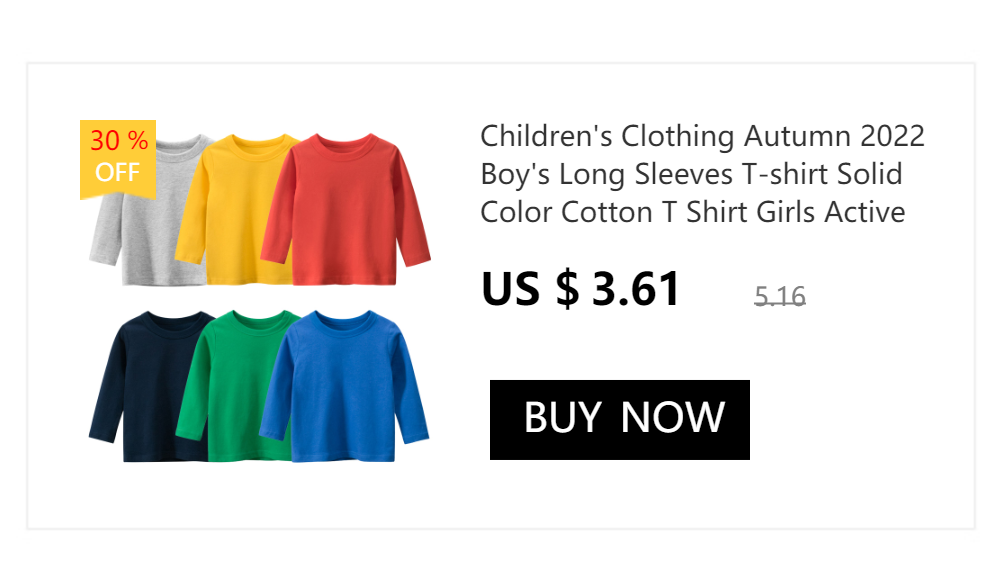This screenshot has width=1000, height=580.
Task: Click the Color Cotton T Shirt Girls Active line
Action: tap(693, 212)
